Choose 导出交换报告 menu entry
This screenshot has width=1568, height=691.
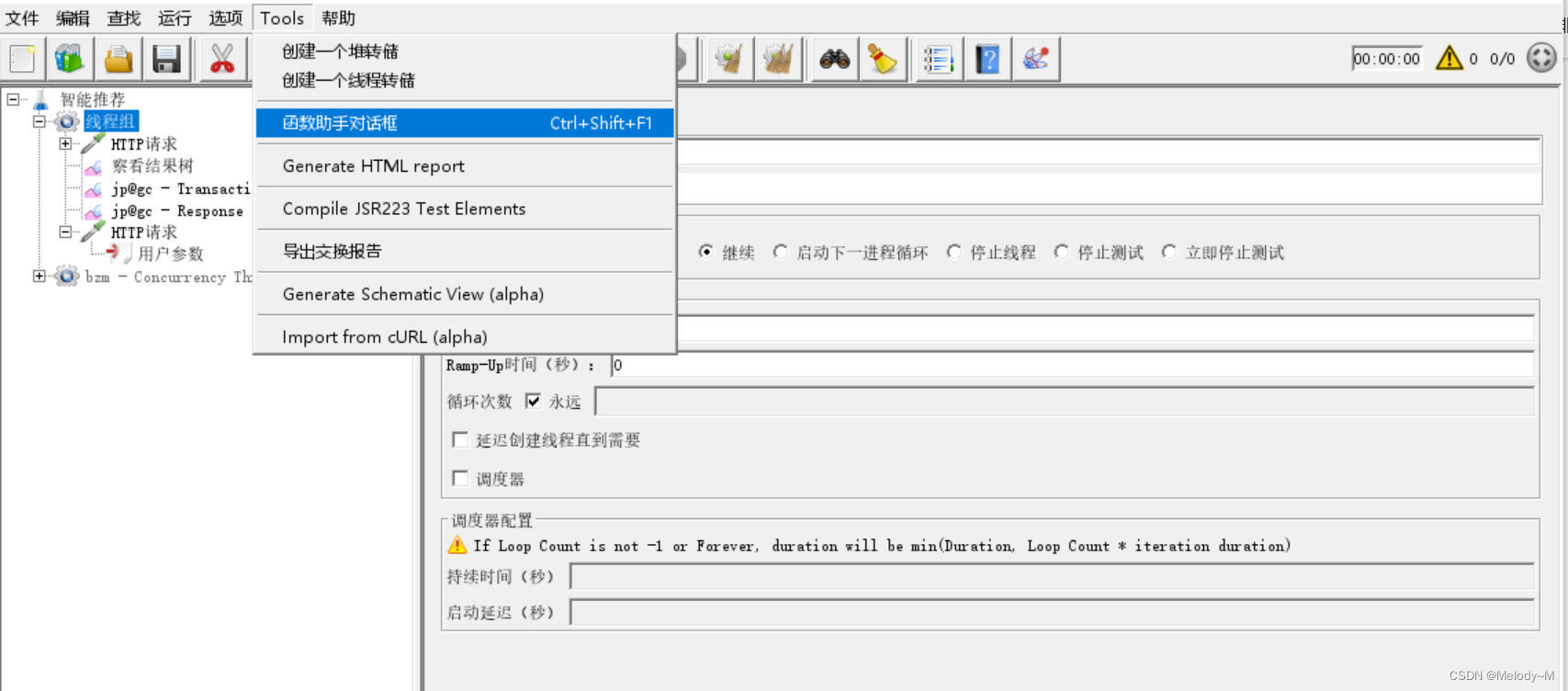click(x=465, y=251)
